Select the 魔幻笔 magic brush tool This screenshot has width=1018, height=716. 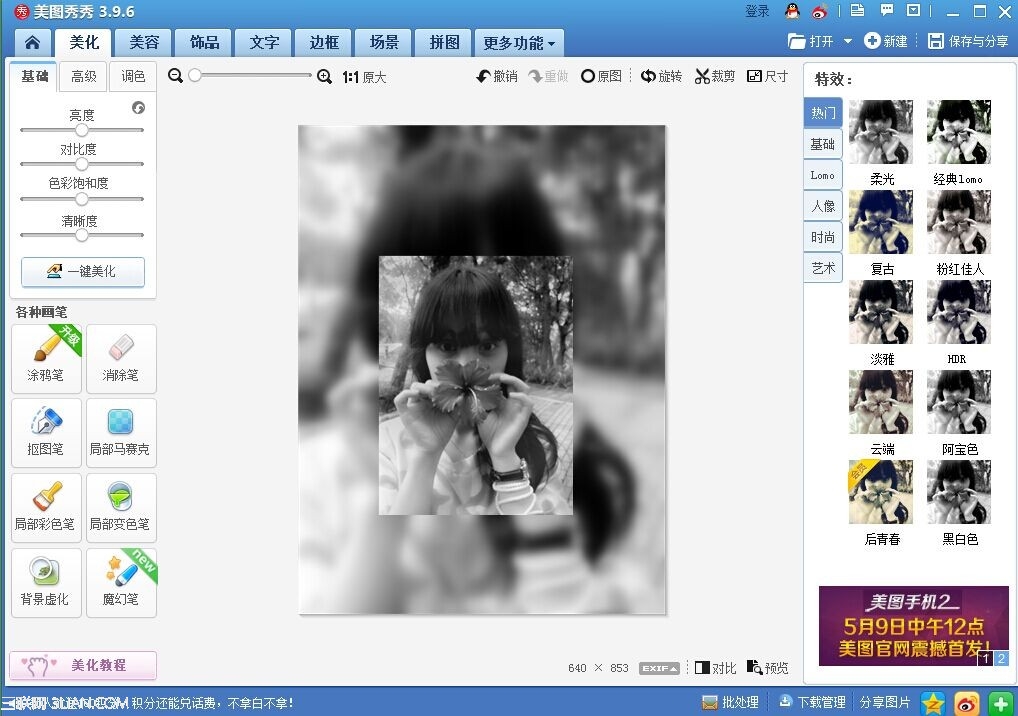pyautogui.click(x=121, y=583)
